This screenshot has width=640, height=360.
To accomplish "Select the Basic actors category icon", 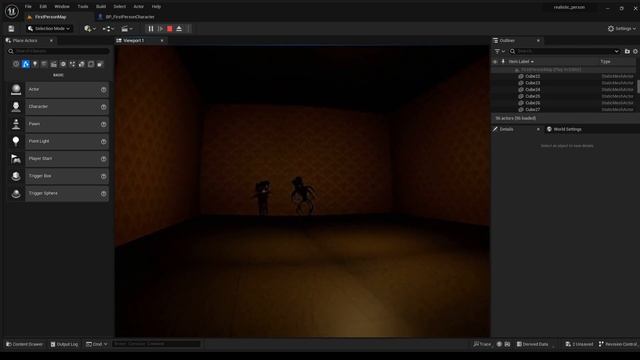I will click(x=26, y=64).
